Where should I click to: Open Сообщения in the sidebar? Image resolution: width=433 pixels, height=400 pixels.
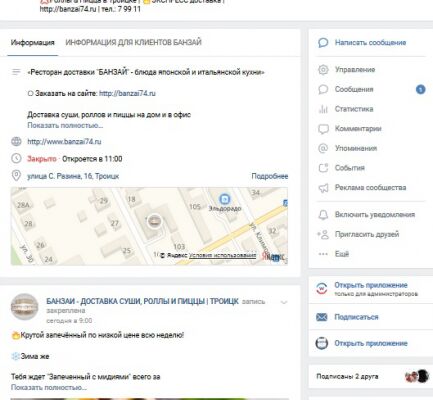[x=354, y=89]
